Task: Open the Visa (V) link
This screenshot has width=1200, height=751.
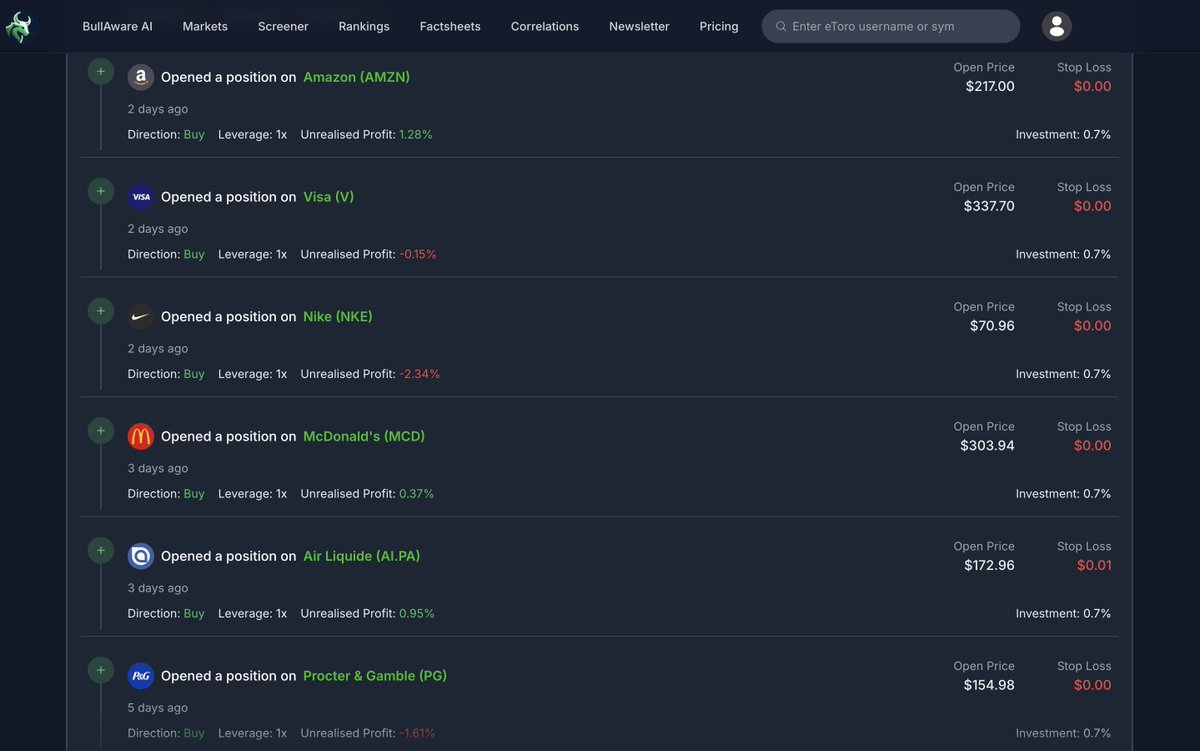Action: pyautogui.click(x=329, y=197)
